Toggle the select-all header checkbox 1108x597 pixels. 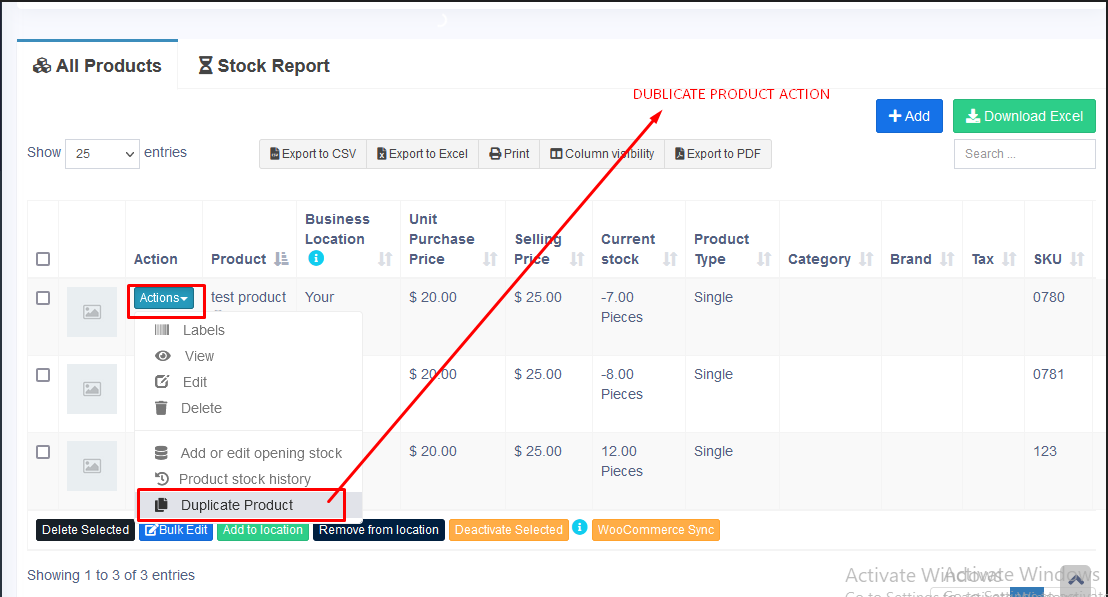coord(43,259)
